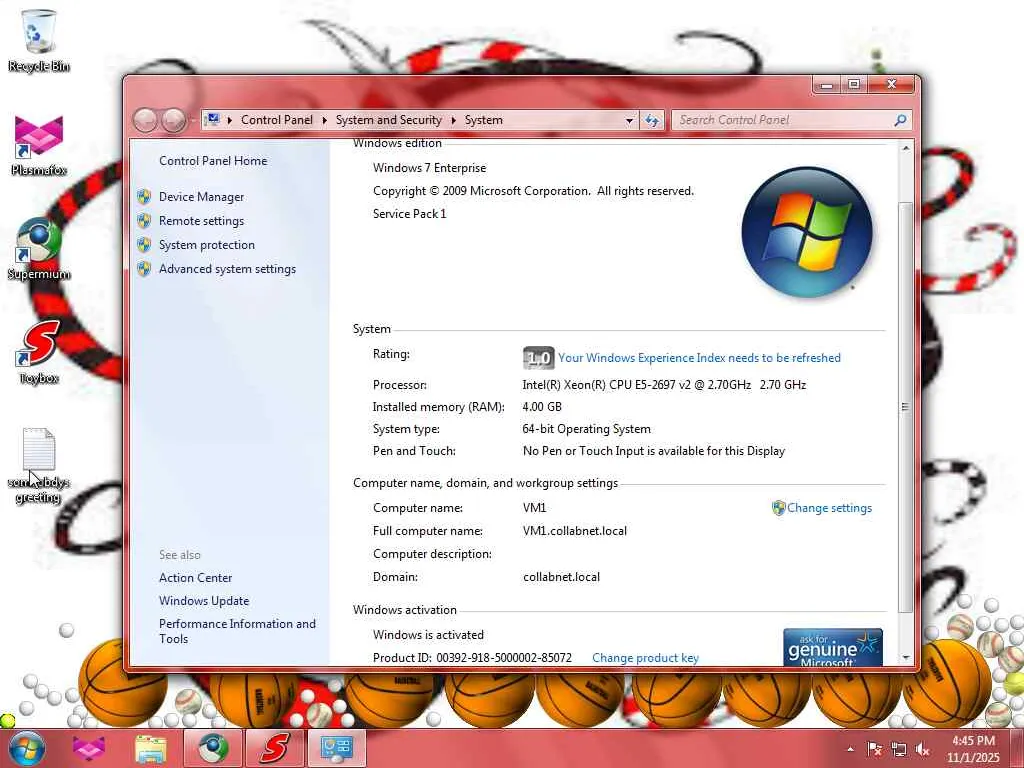
Task: Expand the arrow after Control Panel breadcrumb
Action: [325, 120]
